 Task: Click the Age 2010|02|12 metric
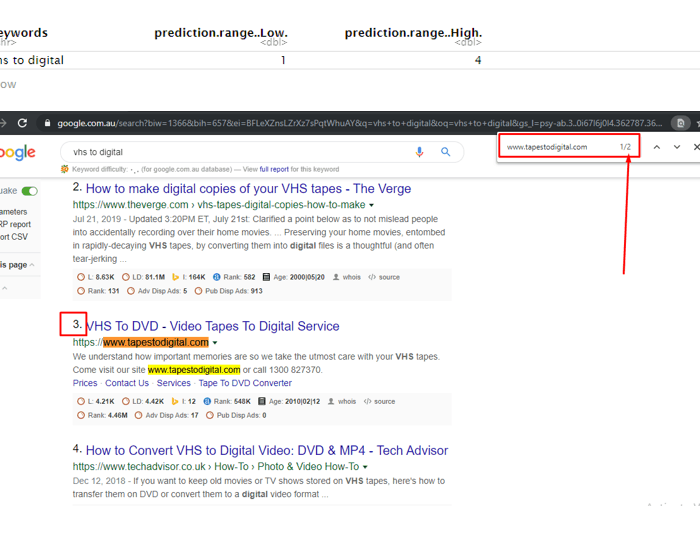(289, 401)
